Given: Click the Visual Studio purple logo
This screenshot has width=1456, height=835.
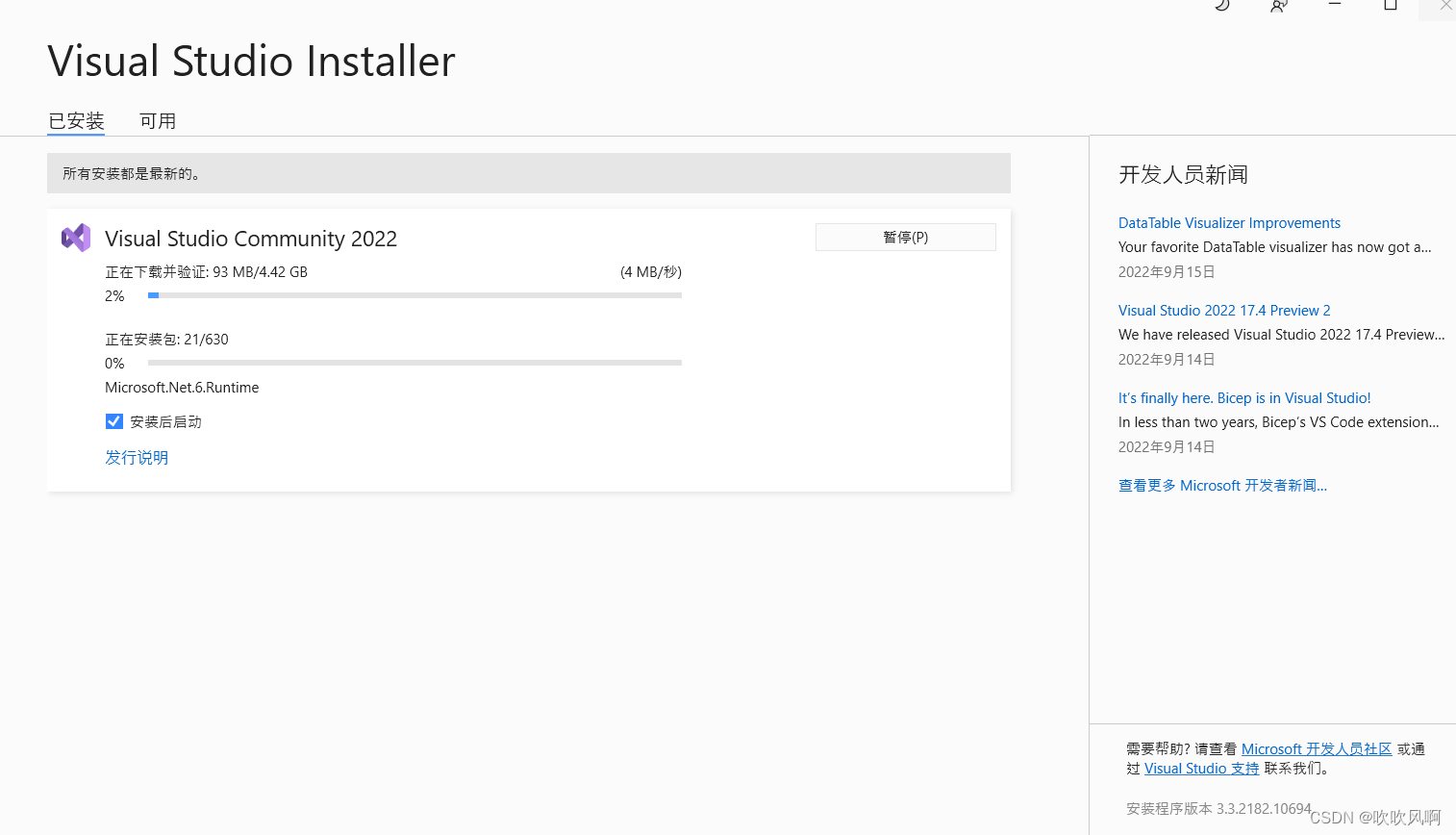Looking at the screenshot, I should coord(76,238).
